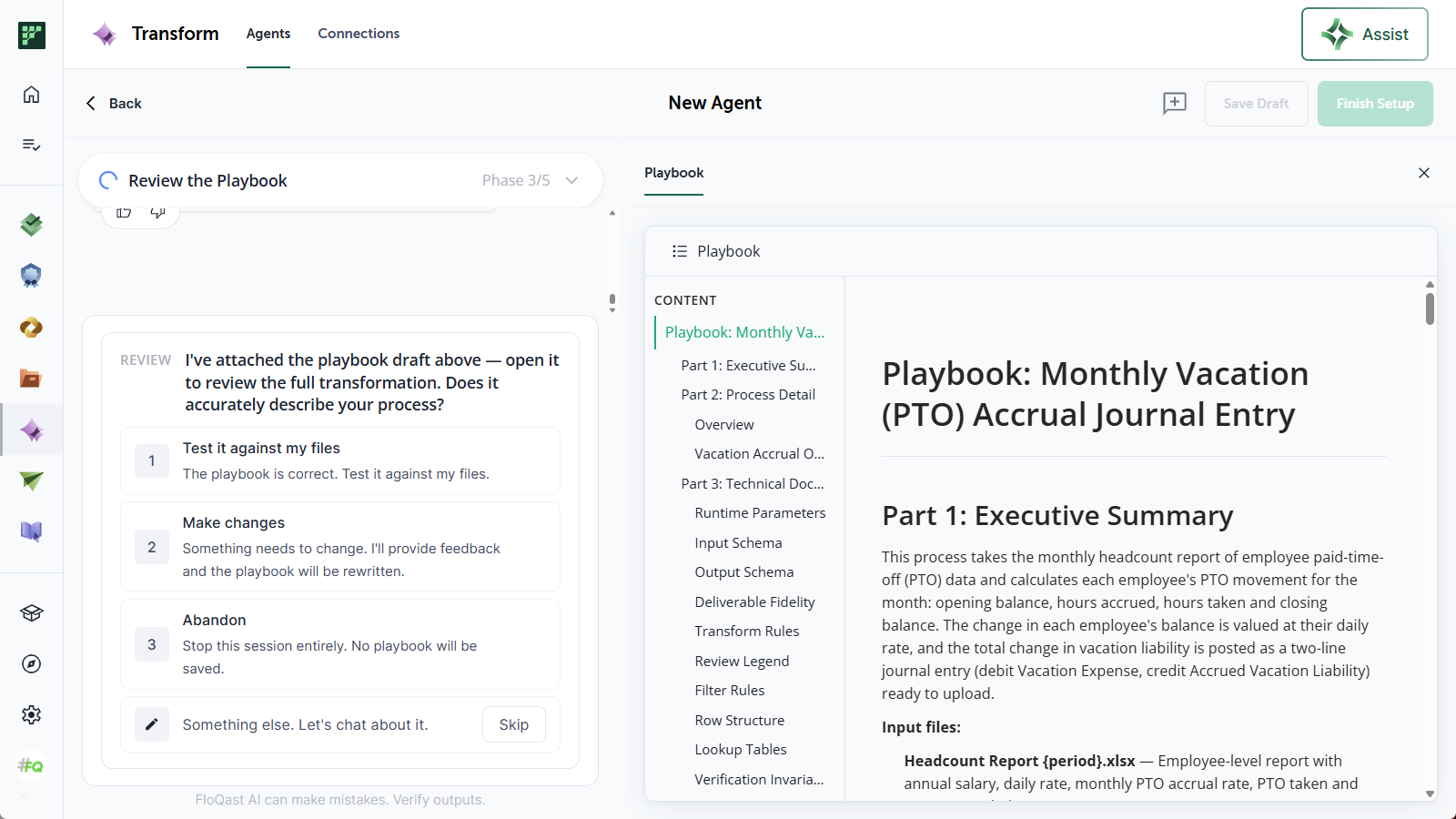
Task: Choose option 1 Test it against my files
Action: coord(340,460)
